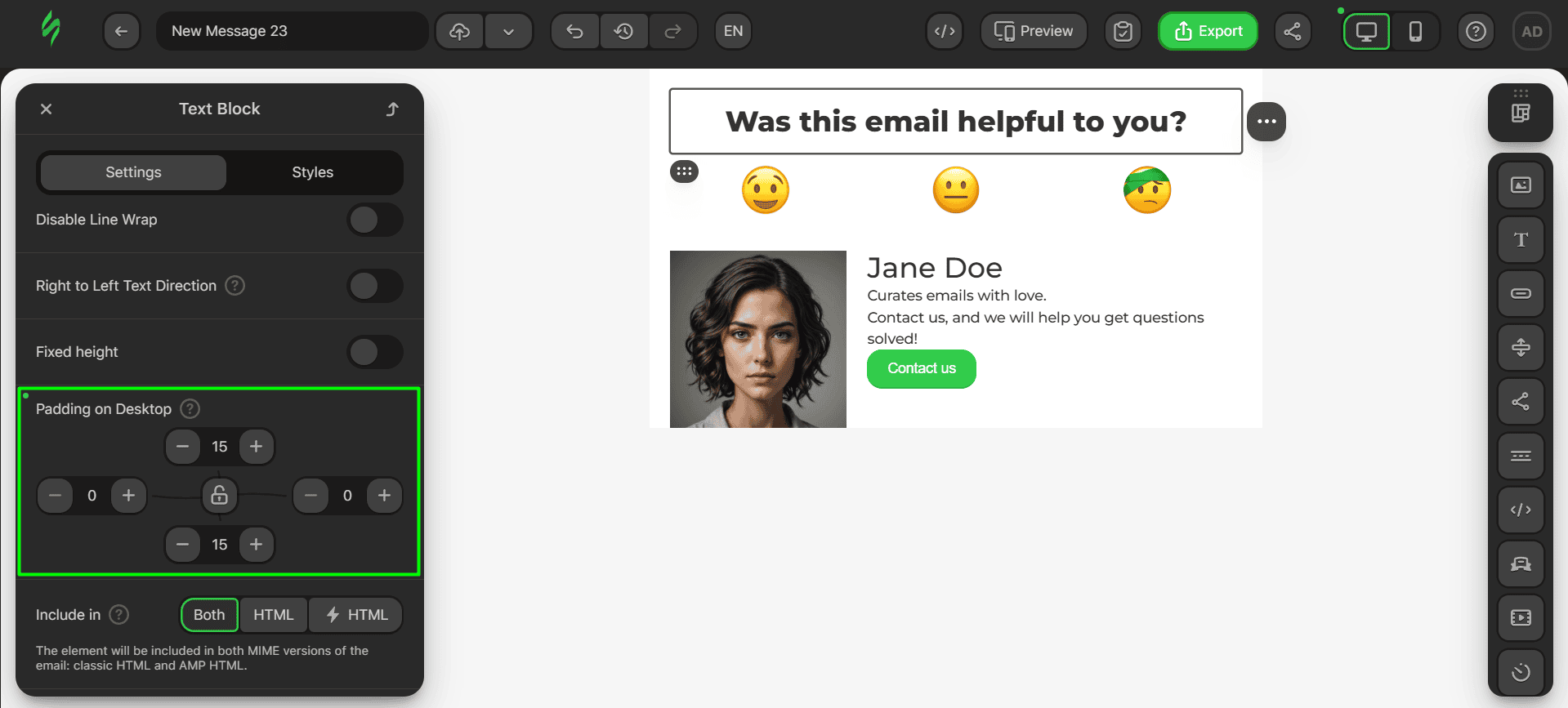Click the padlock to link padding values

219,496
